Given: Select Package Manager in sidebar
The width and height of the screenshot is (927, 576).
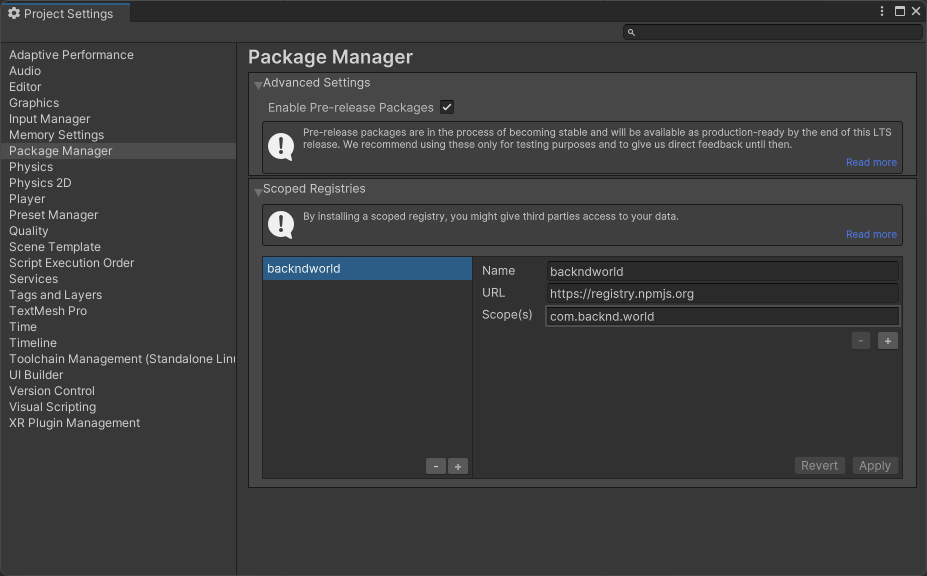Looking at the screenshot, I should [118, 151].
